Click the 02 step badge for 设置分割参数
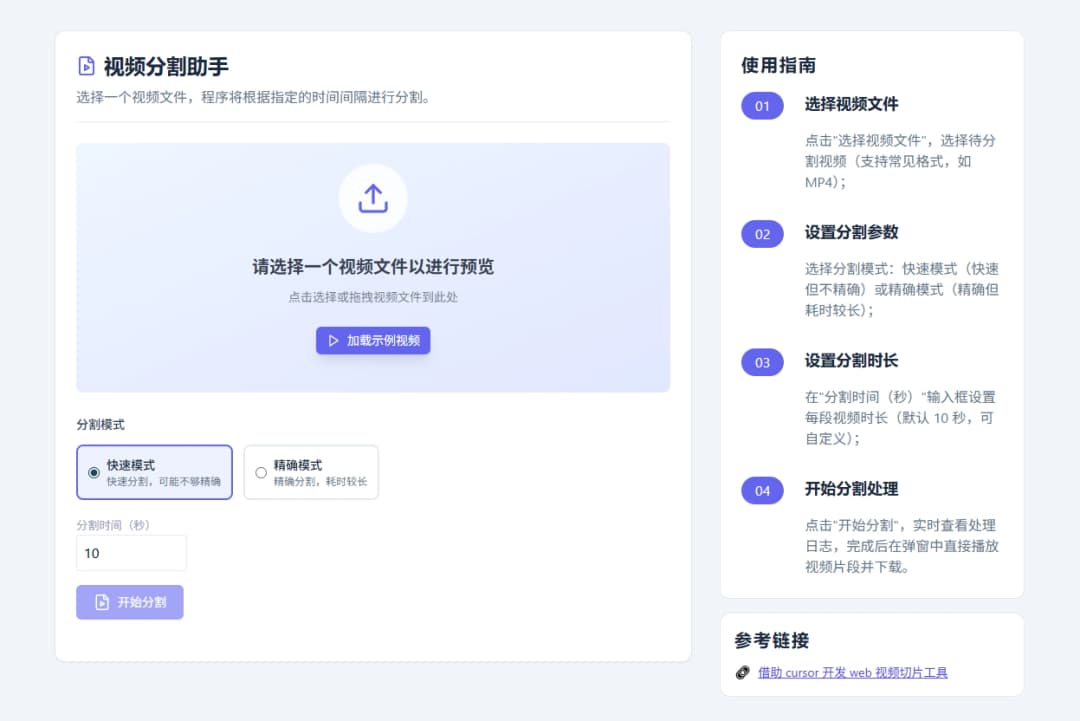 pos(761,234)
